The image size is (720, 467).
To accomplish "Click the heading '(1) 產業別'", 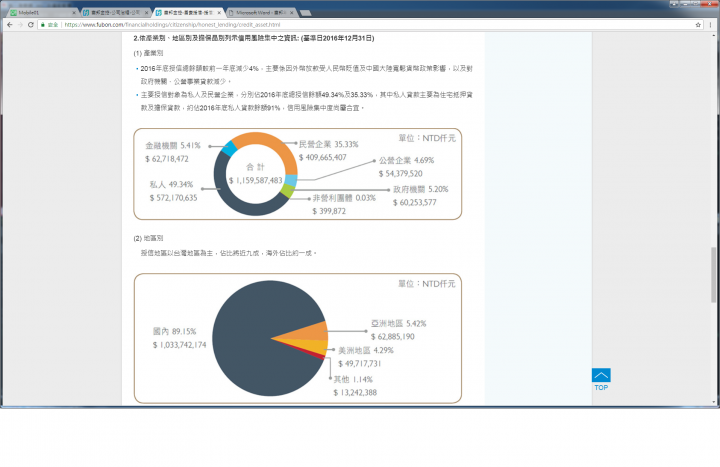I will pos(148,53).
